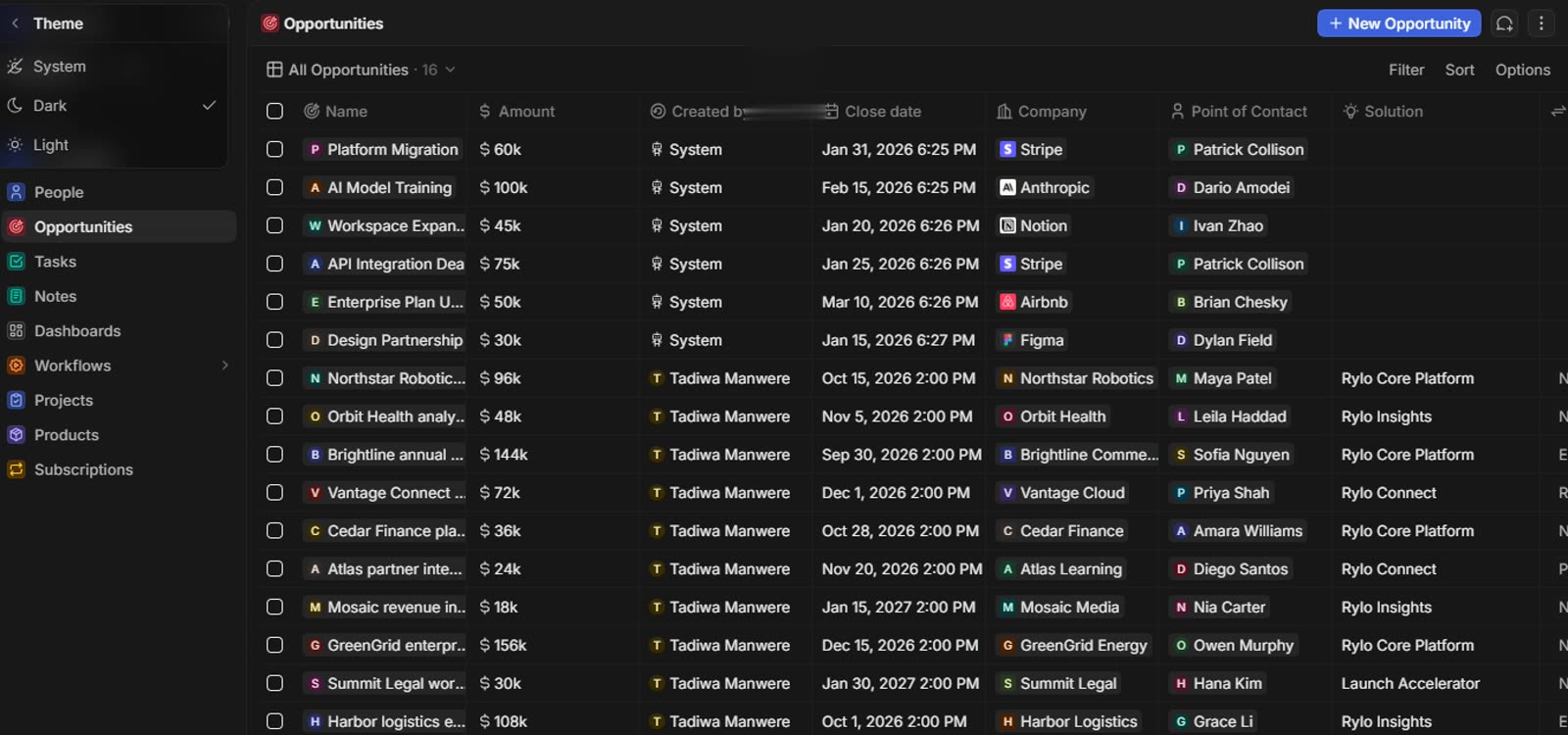Click the Opportunities target icon in header
Image resolution: width=1568 pixels, height=735 pixels.
270,24
